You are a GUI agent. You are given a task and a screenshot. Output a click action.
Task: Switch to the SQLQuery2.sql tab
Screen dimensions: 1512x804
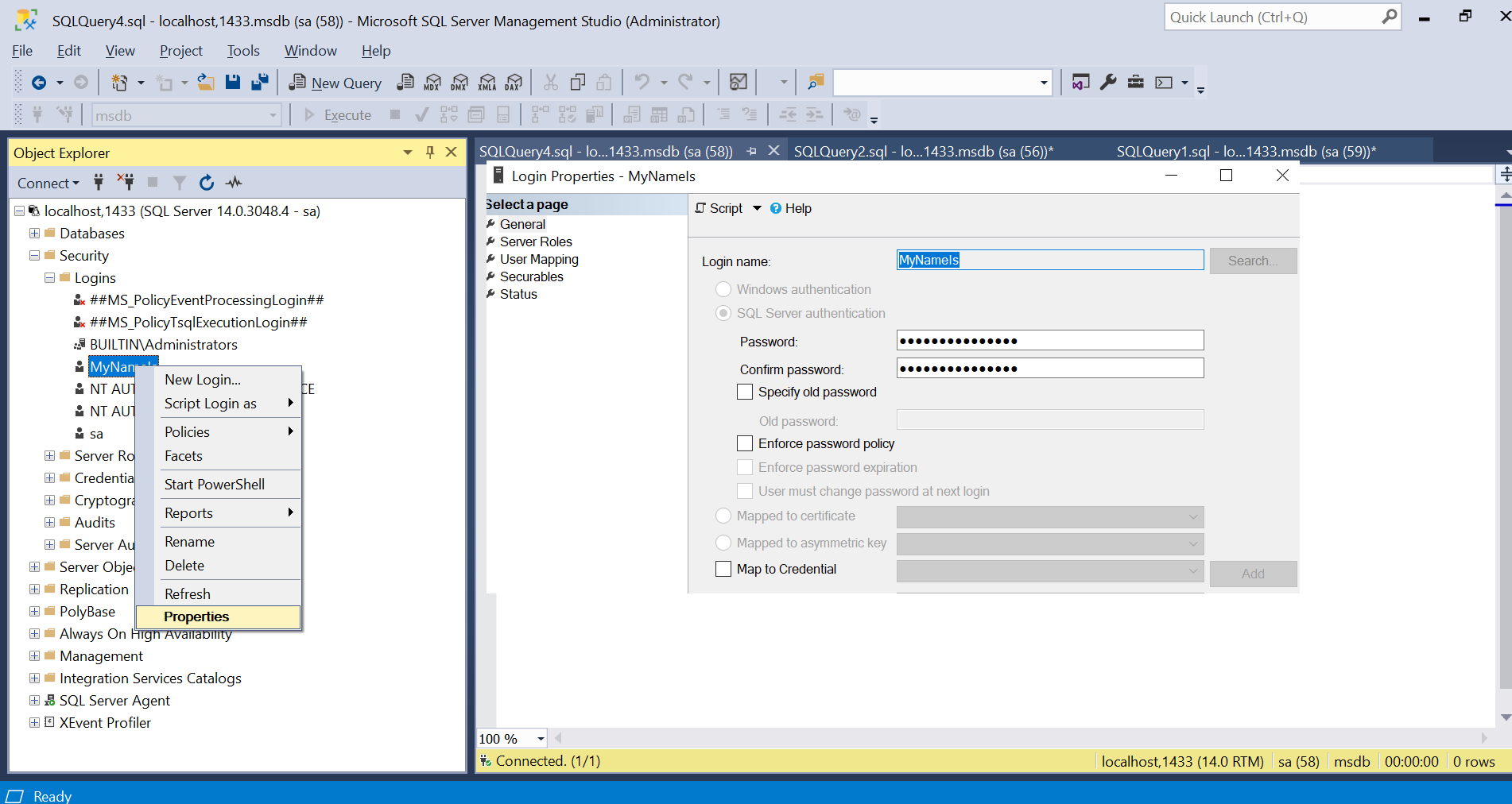(923, 151)
